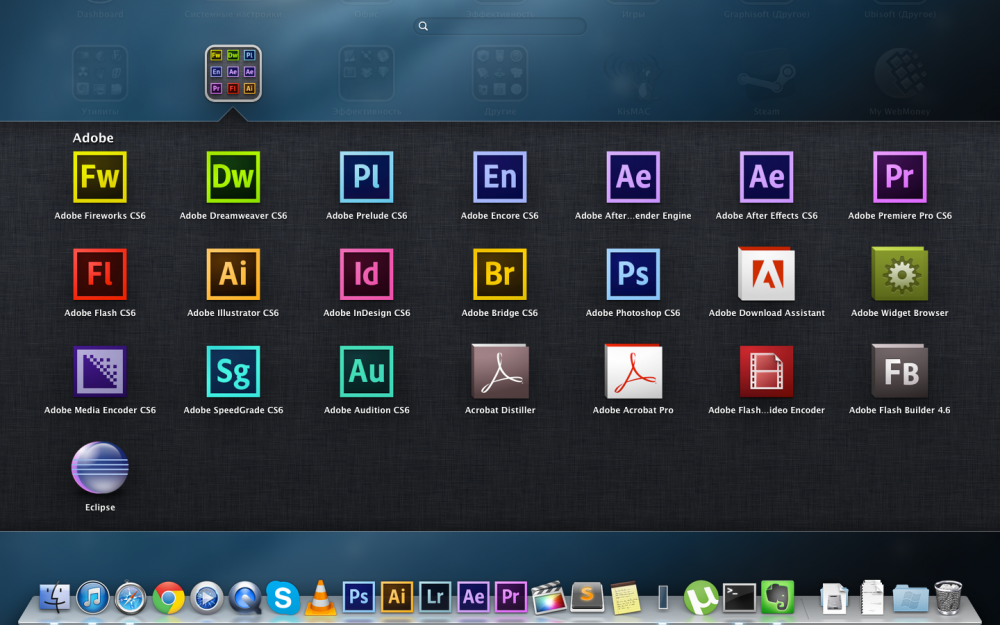Launch Safari from the Dock
The image size is (1000, 625).
(x=130, y=598)
